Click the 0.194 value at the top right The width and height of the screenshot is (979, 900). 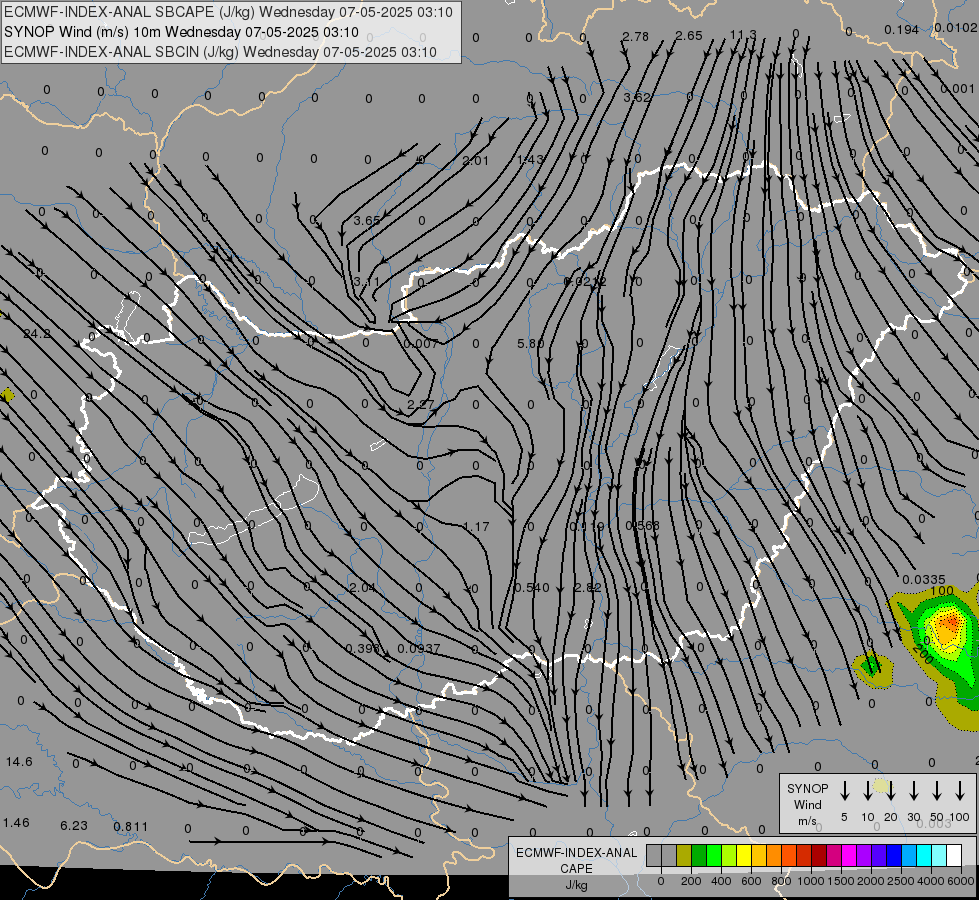(902, 29)
